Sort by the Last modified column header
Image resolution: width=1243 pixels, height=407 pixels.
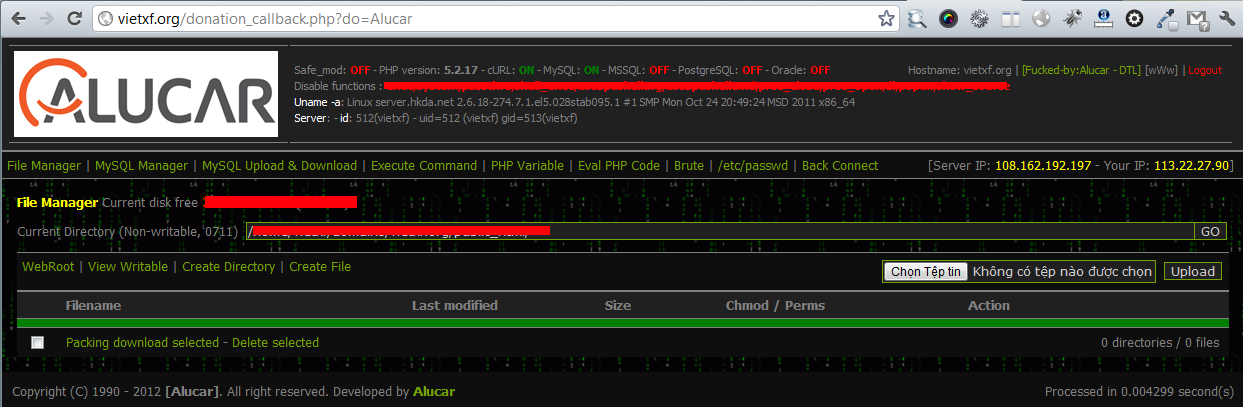click(455, 306)
